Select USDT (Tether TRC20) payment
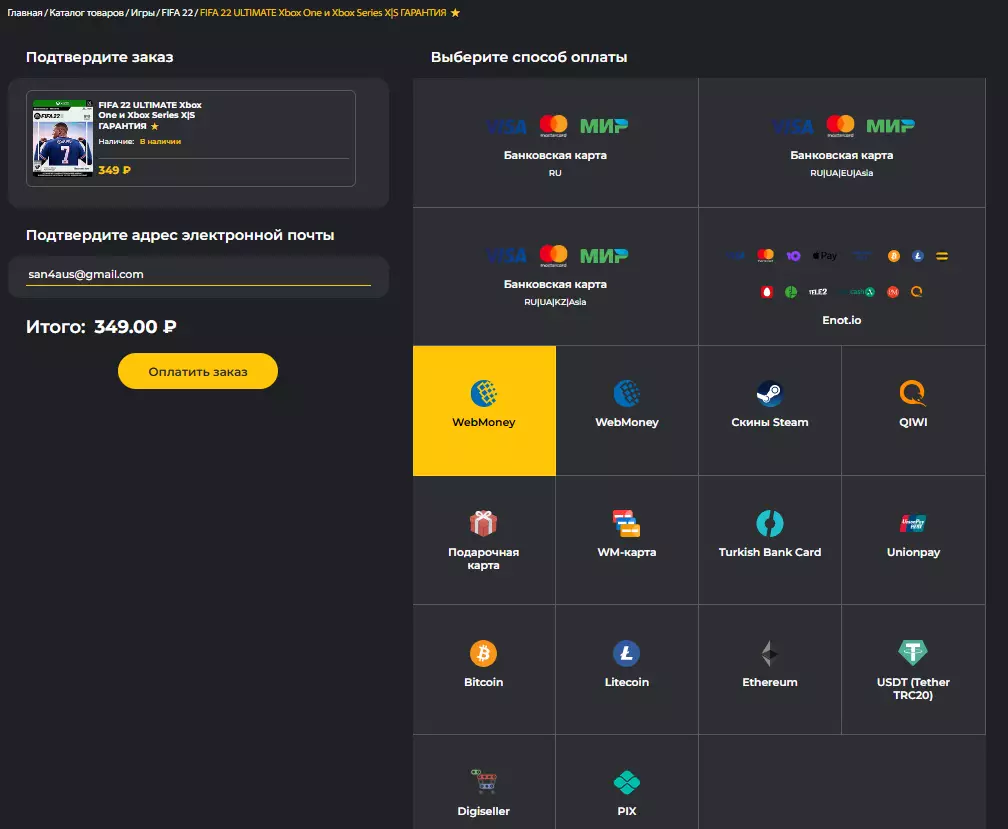The image size is (1008, 829). coord(912,670)
